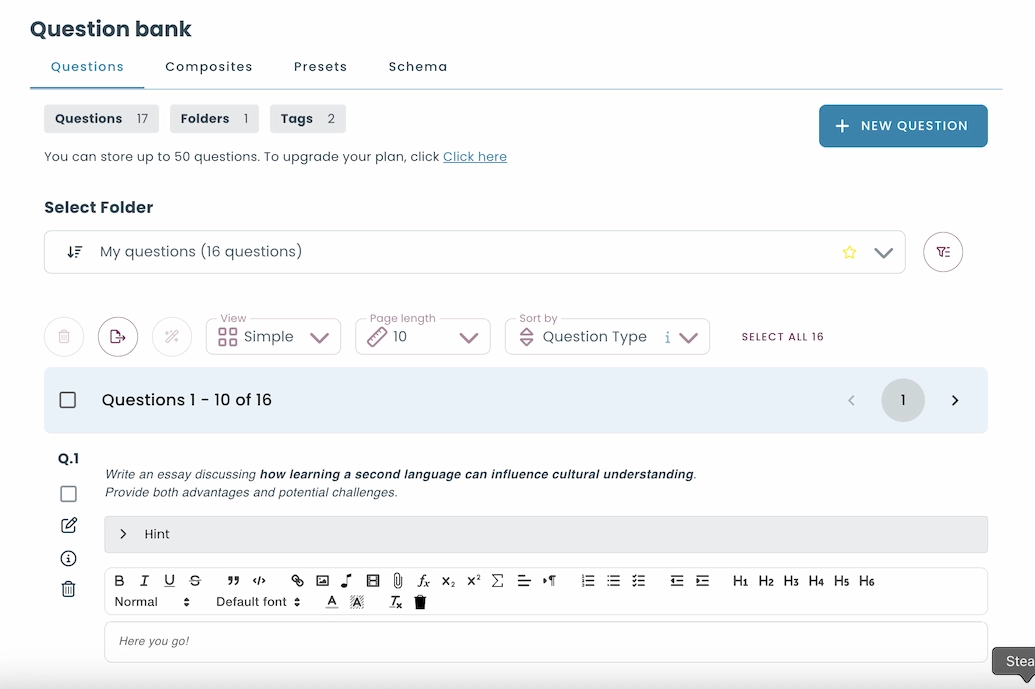The height and width of the screenshot is (689, 1035).
Task: Toggle bold formatting in the editor
Action: point(120,581)
